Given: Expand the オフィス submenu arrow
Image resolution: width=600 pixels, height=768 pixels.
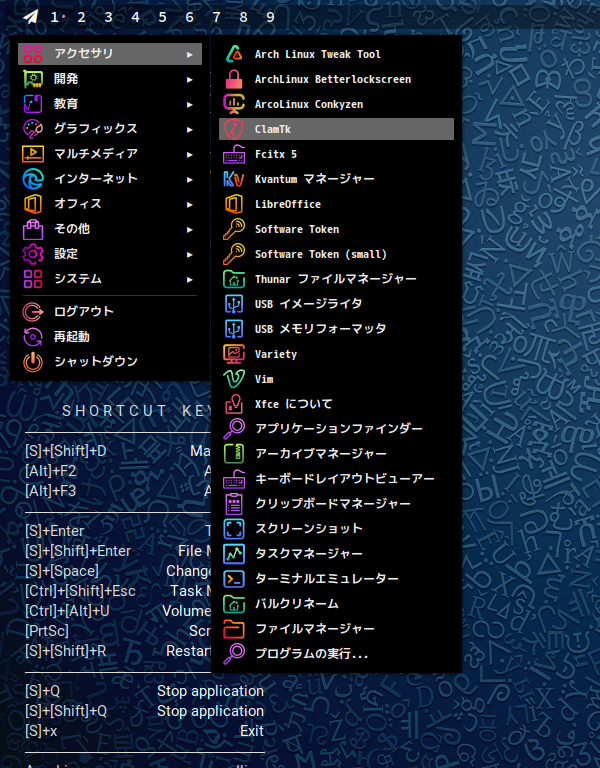Looking at the screenshot, I should coord(190,204).
